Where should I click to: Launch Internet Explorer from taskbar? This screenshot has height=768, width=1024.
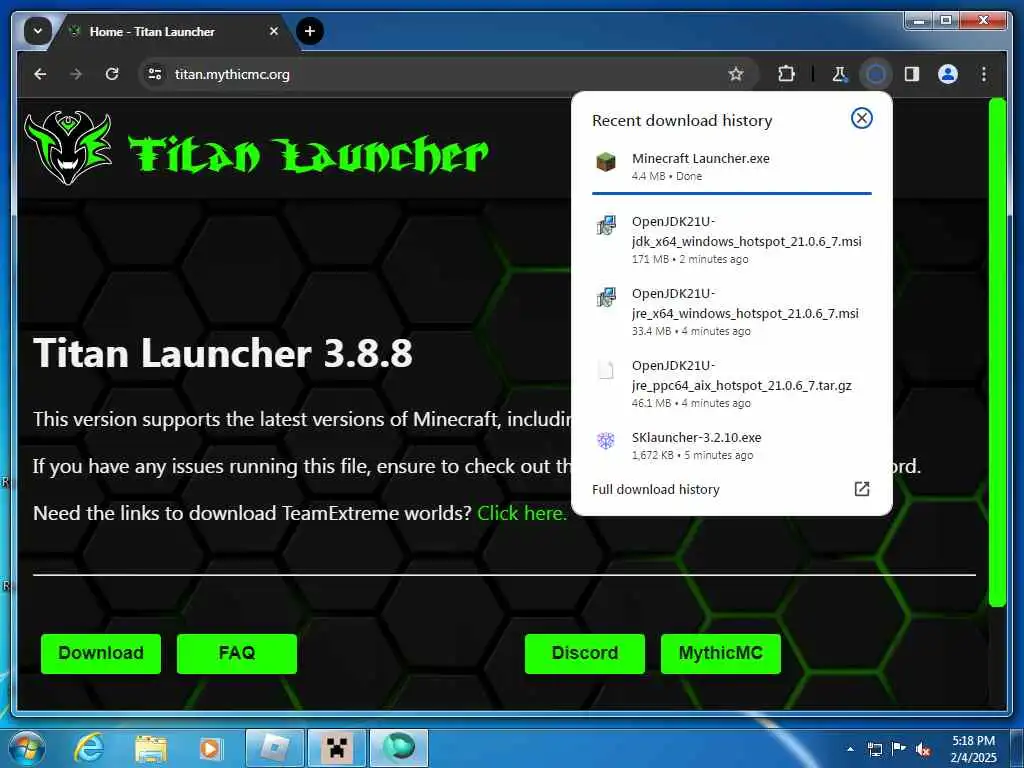tap(89, 748)
